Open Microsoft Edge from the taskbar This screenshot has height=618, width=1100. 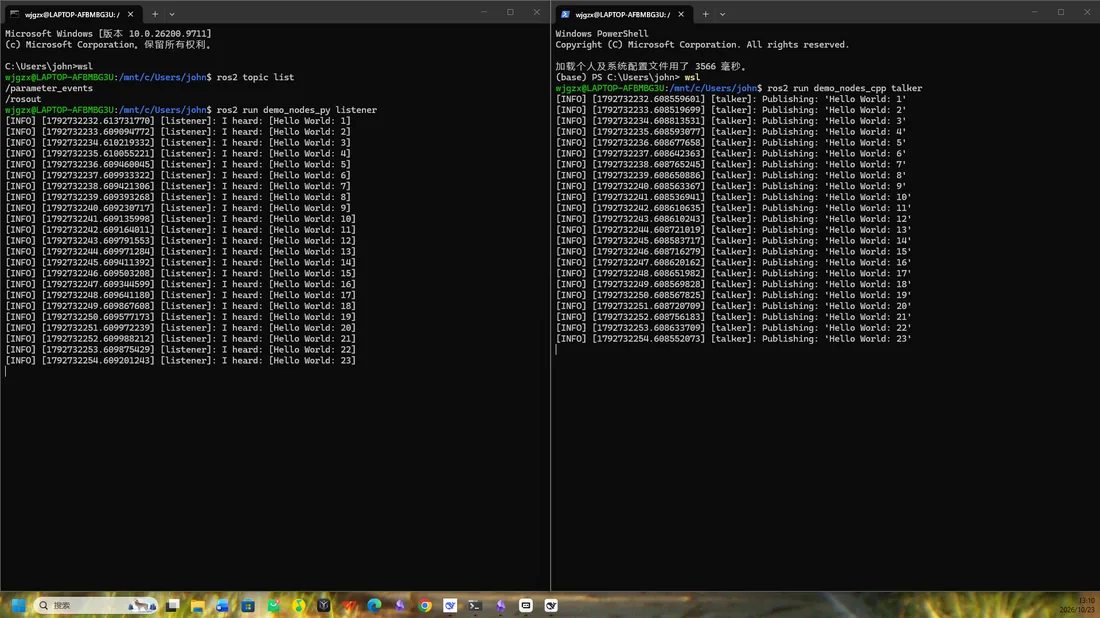click(374, 605)
